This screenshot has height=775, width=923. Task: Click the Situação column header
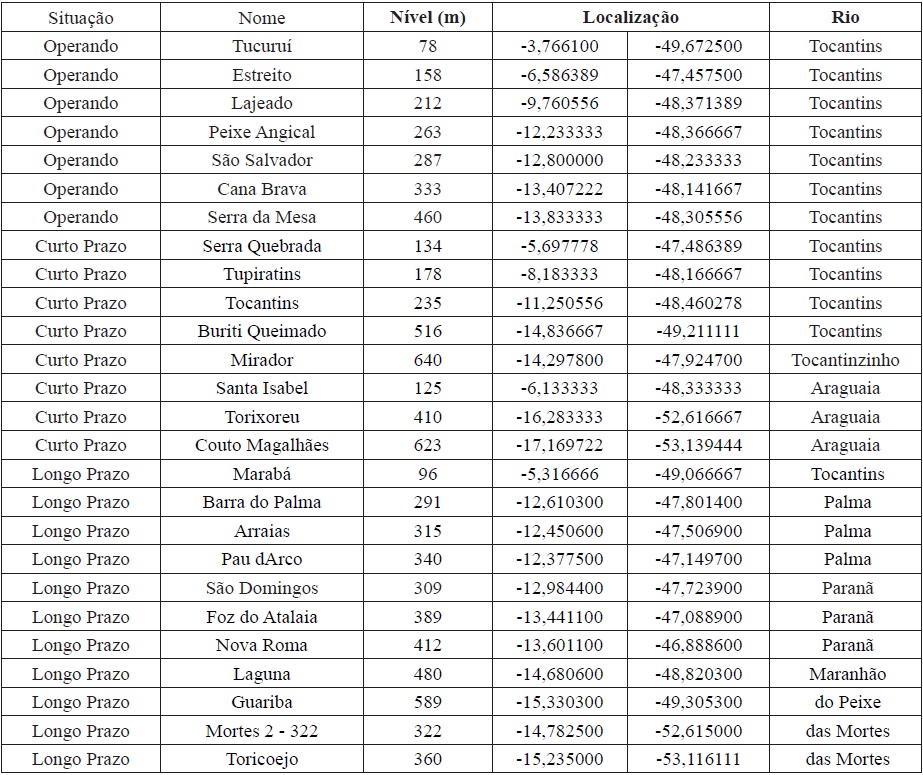pos(80,18)
